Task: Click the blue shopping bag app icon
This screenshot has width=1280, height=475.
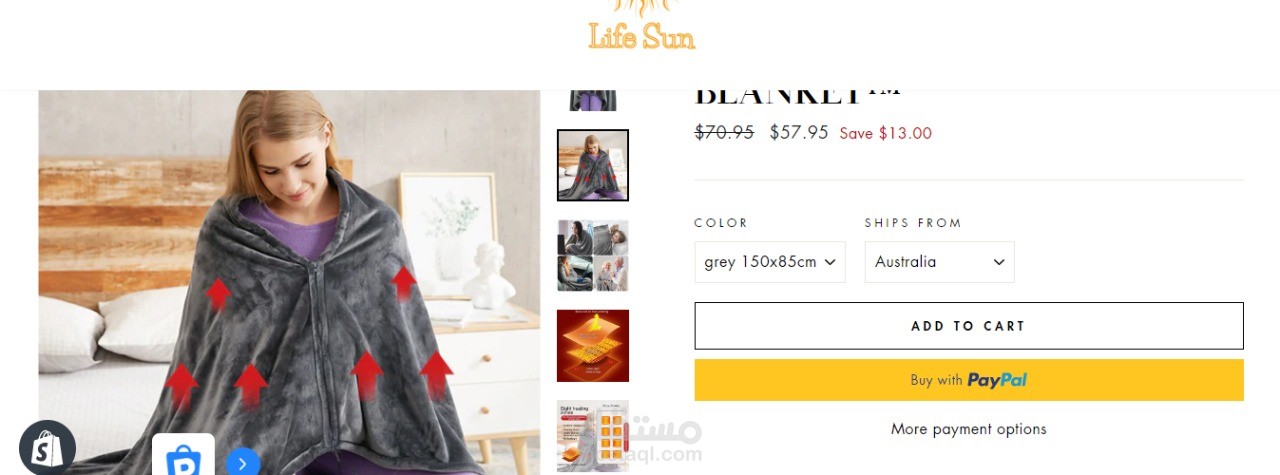Action: [183, 456]
